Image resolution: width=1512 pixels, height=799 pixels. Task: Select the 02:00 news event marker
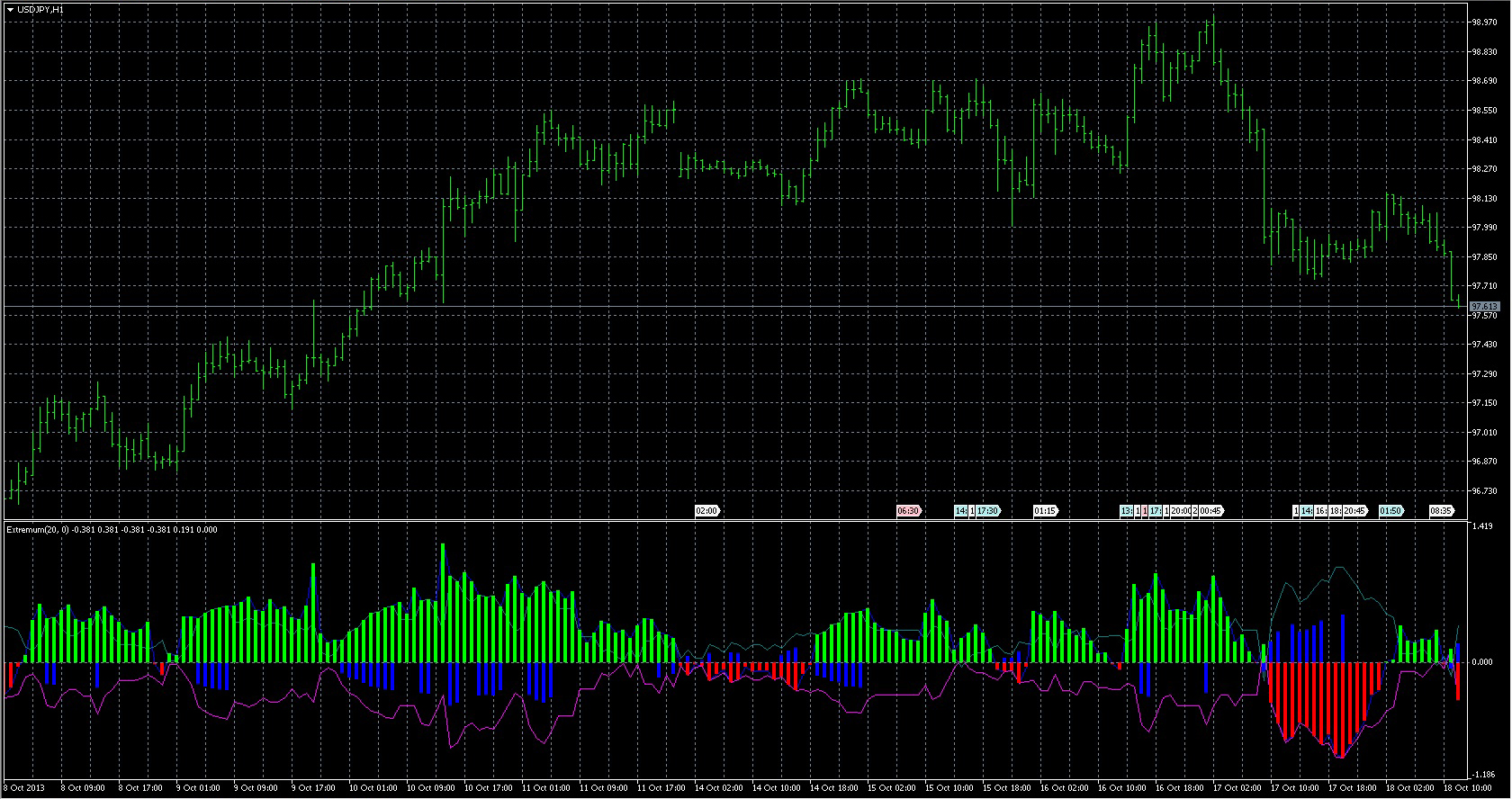pos(706,511)
